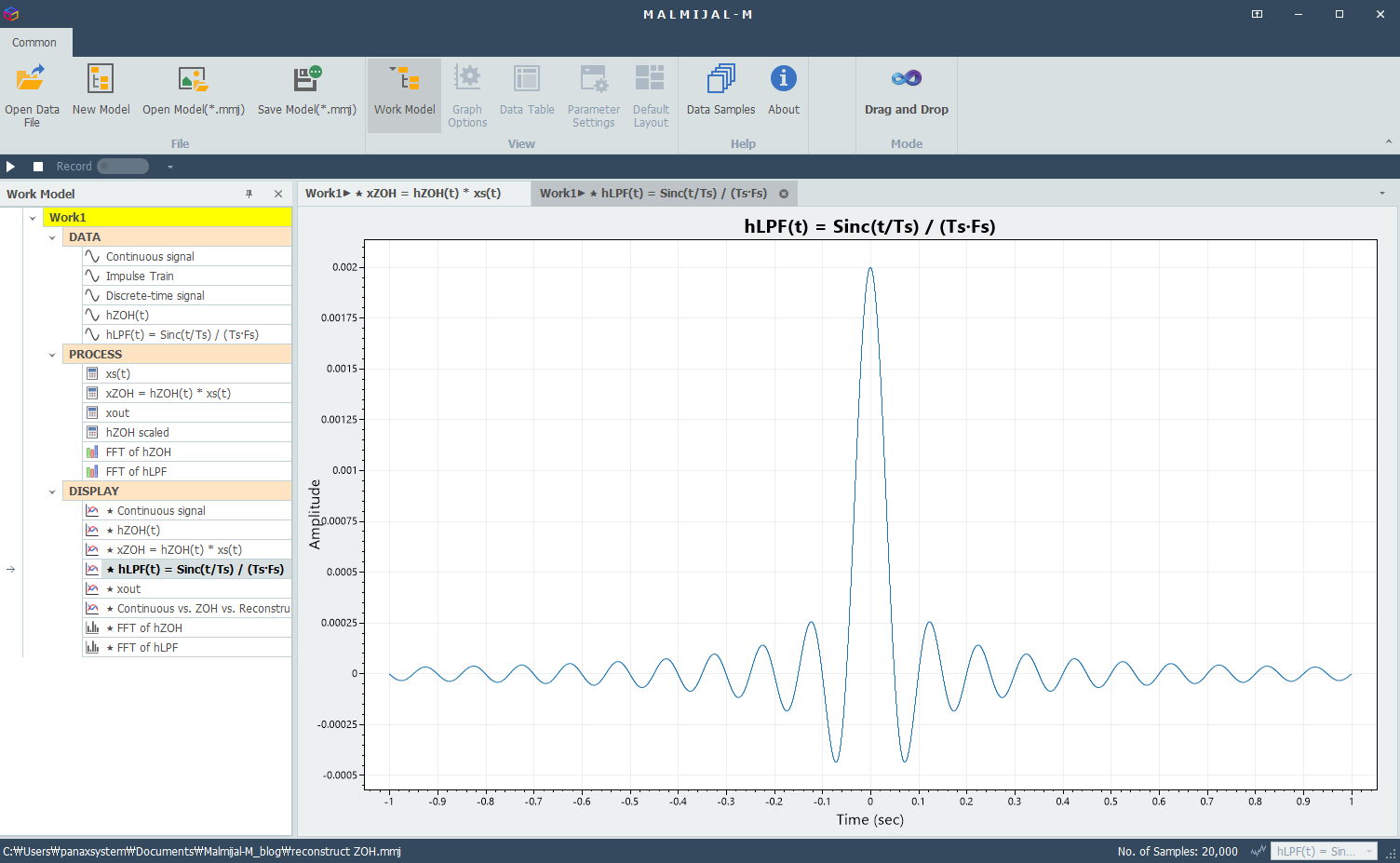Click the graph title hLPF(t) = Sinc(t/Ts) / (Ts·Fs)
The height and width of the screenshot is (863, 1400).
point(869,226)
